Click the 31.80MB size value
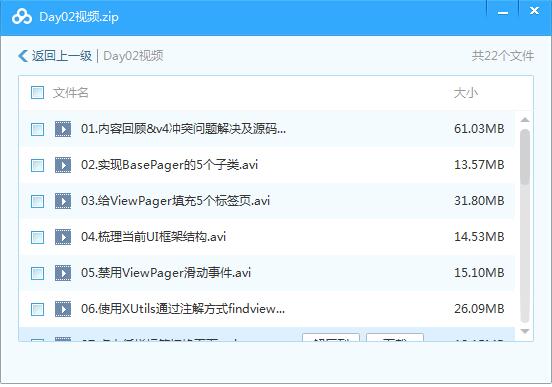This screenshot has height=387, width=552. [x=479, y=201]
